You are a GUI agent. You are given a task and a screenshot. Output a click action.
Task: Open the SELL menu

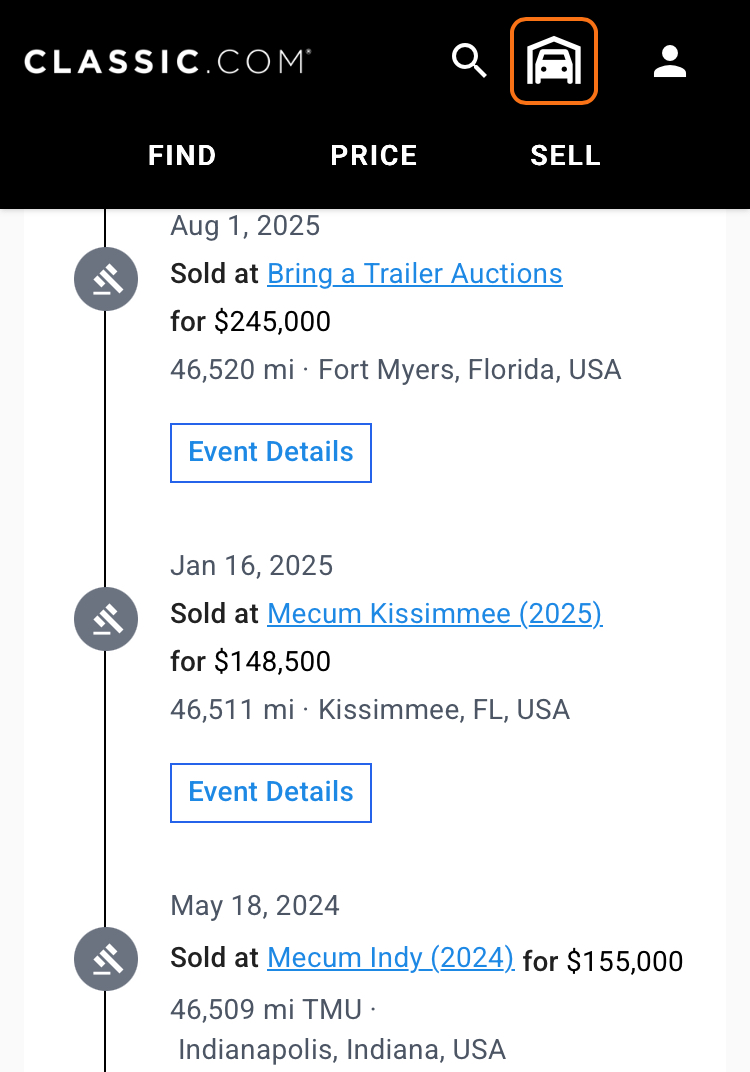tap(565, 156)
